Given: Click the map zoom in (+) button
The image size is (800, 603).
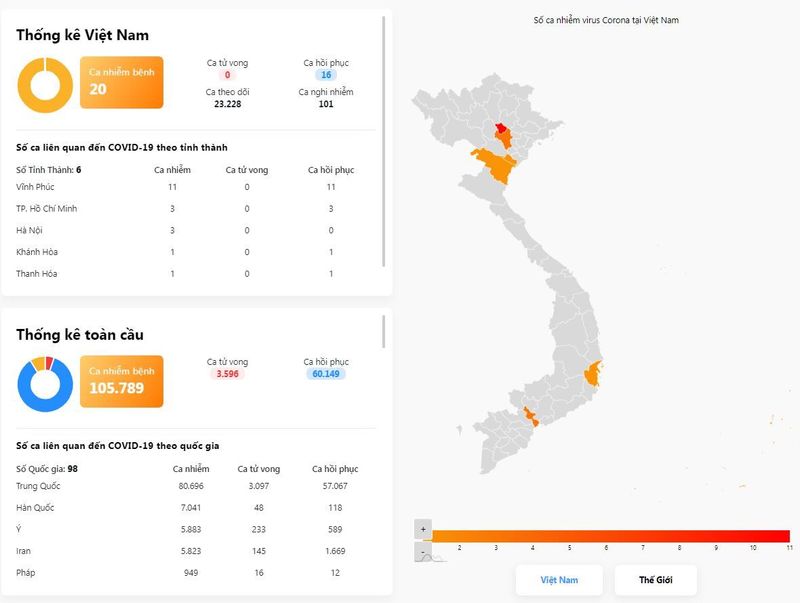Looking at the screenshot, I should [424, 528].
